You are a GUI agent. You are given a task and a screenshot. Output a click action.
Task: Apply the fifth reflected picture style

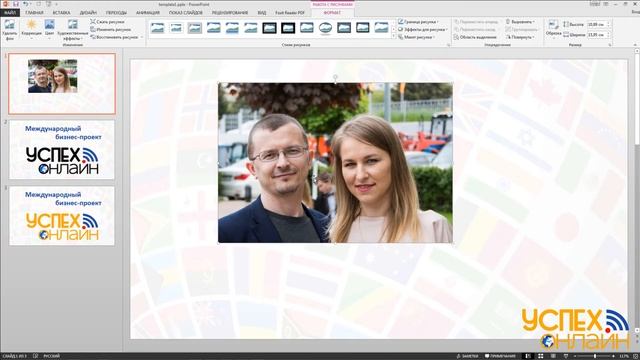[x=232, y=28]
